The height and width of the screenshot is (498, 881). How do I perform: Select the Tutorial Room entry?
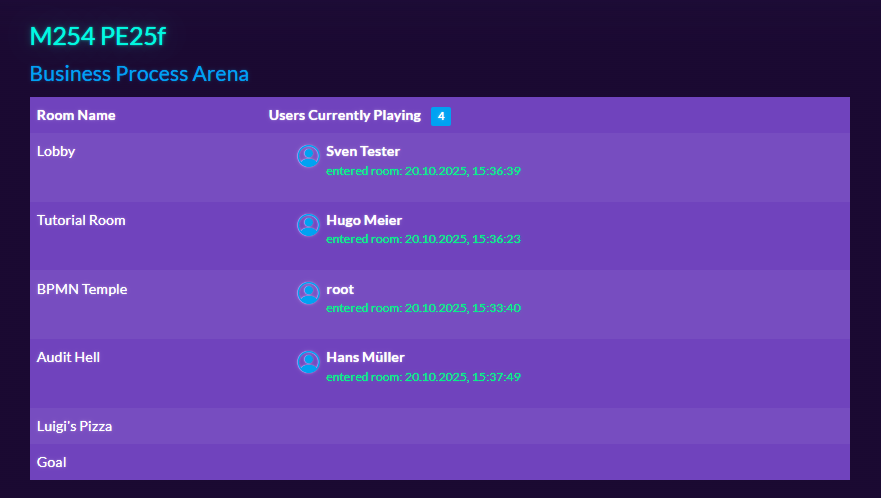(81, 220)
